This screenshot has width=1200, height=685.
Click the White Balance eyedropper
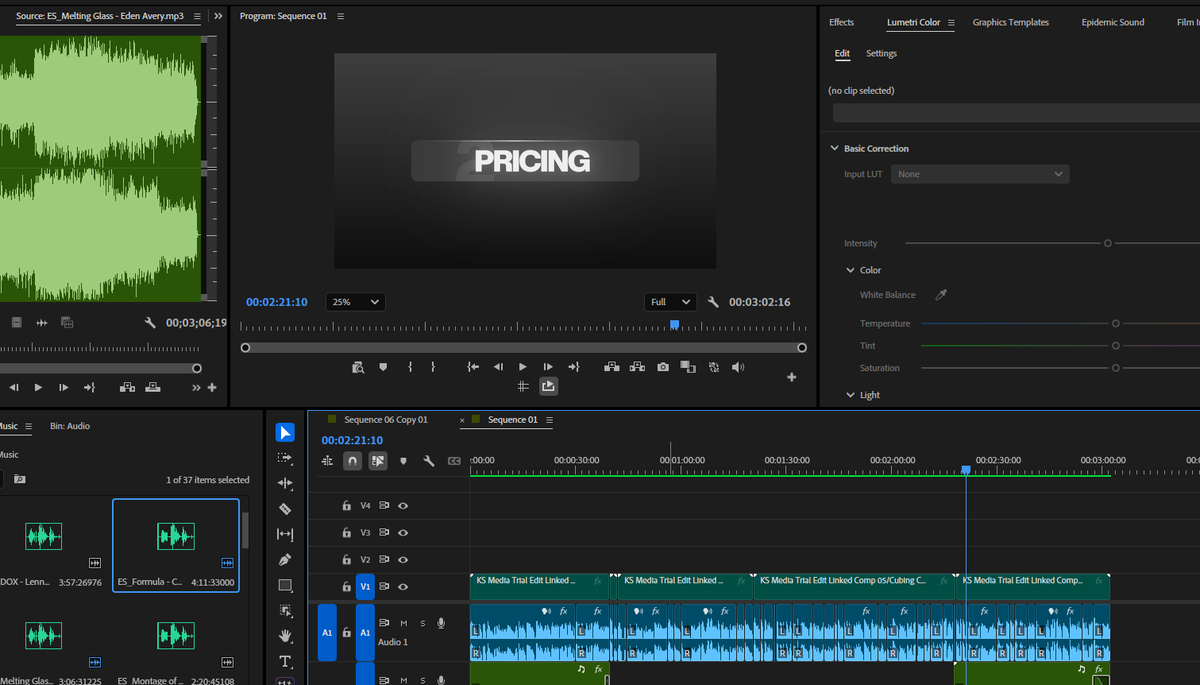[940, 295]
